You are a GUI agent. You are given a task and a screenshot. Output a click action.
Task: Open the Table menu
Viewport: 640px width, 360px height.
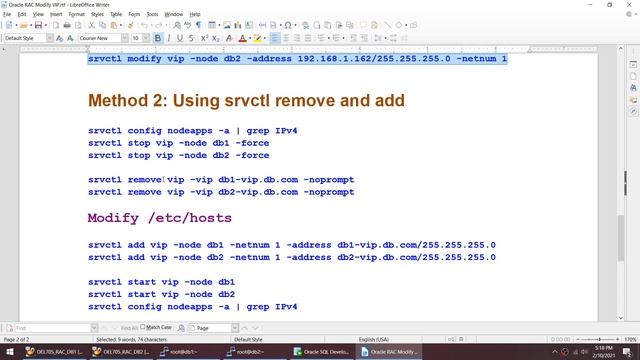[x=116, y=14]
